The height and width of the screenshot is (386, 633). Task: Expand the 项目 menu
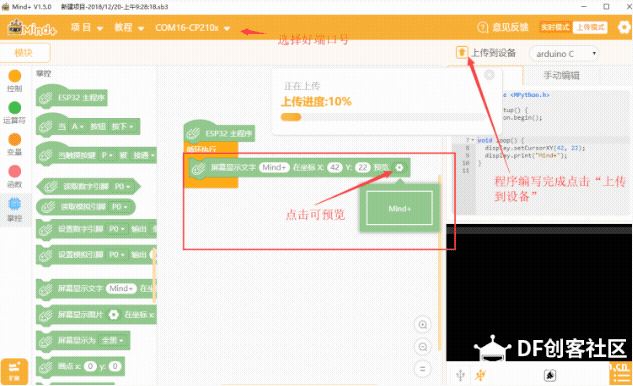click(x=87, y=27)
